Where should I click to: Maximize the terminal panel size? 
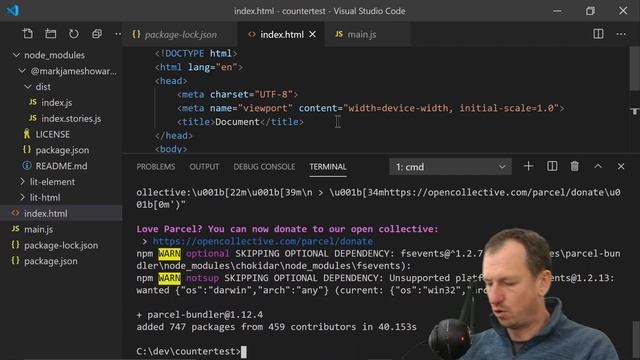pos(598,167)
